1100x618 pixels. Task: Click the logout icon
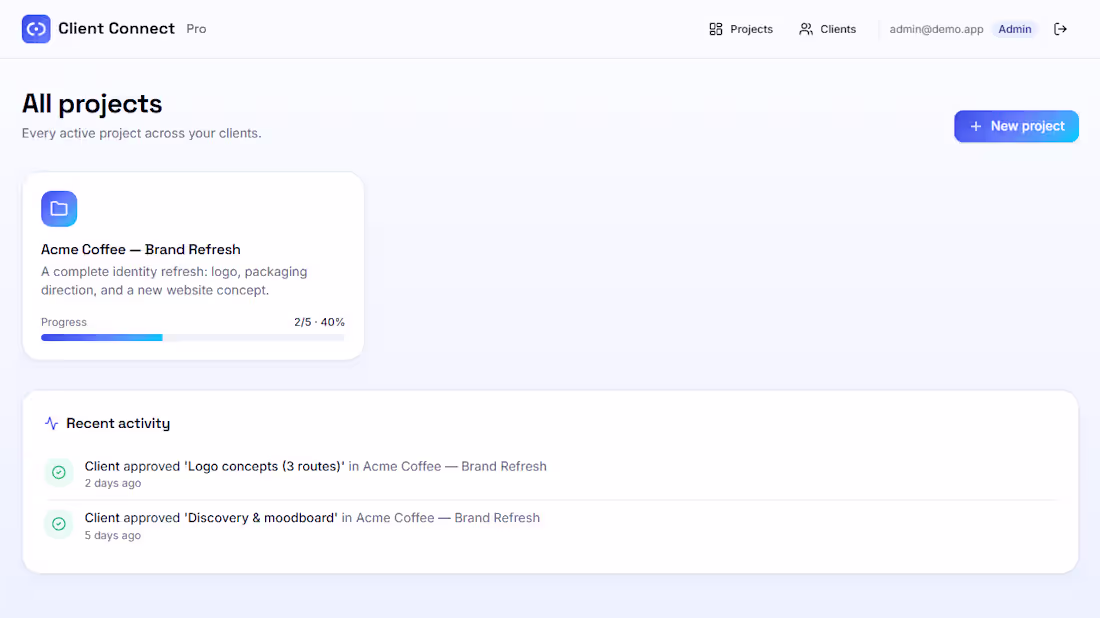[1060, 29]
